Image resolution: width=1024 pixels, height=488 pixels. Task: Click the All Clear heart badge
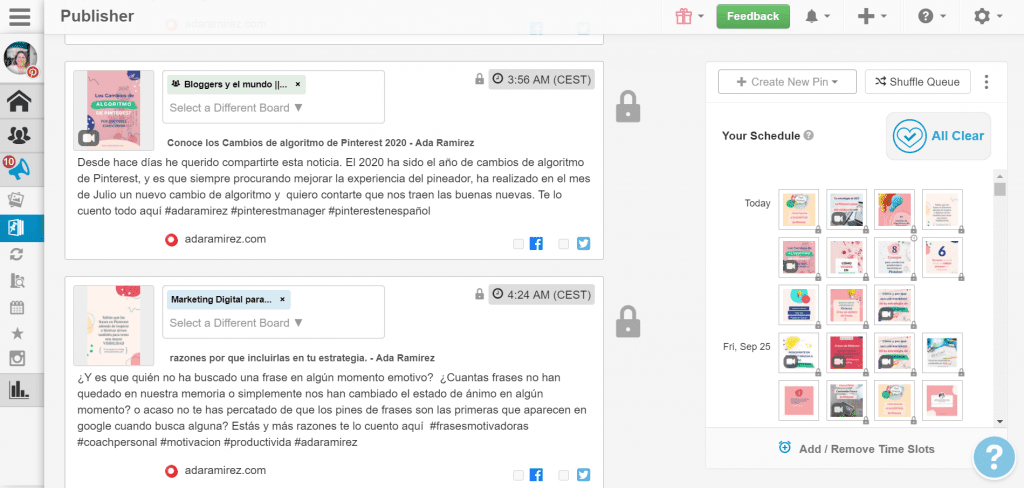938,136
